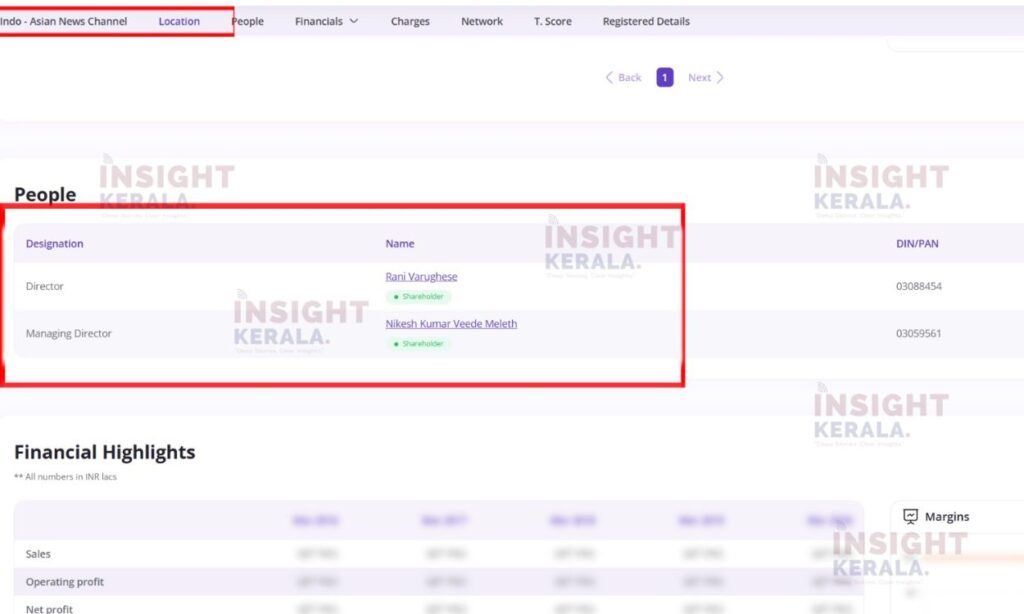Click Shareholder badge under Nikesh Kumar
This screenshot has width=1024, height=614.
tap(419, 344)
